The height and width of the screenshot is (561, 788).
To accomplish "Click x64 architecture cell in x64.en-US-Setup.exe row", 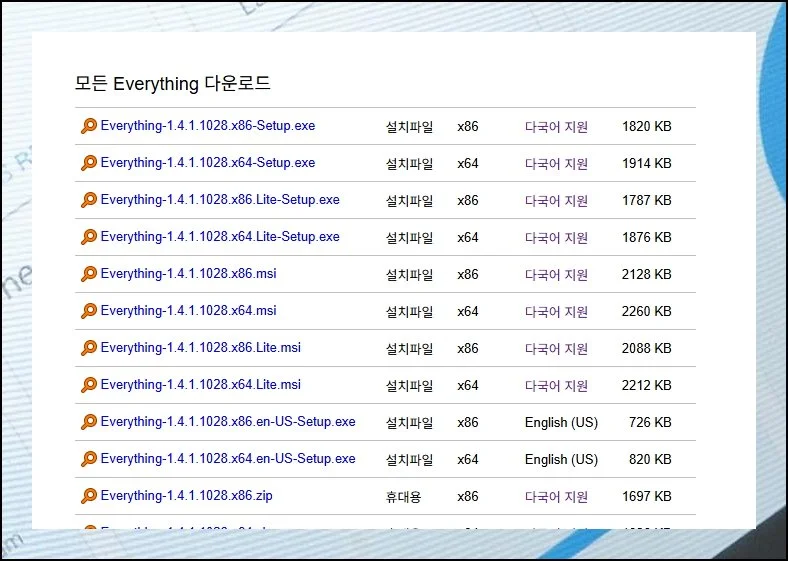I will click(468, 460).
